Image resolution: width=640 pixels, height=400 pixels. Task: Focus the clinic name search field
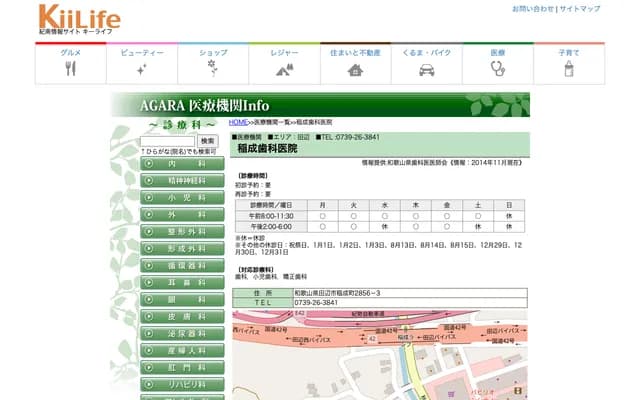167,141
